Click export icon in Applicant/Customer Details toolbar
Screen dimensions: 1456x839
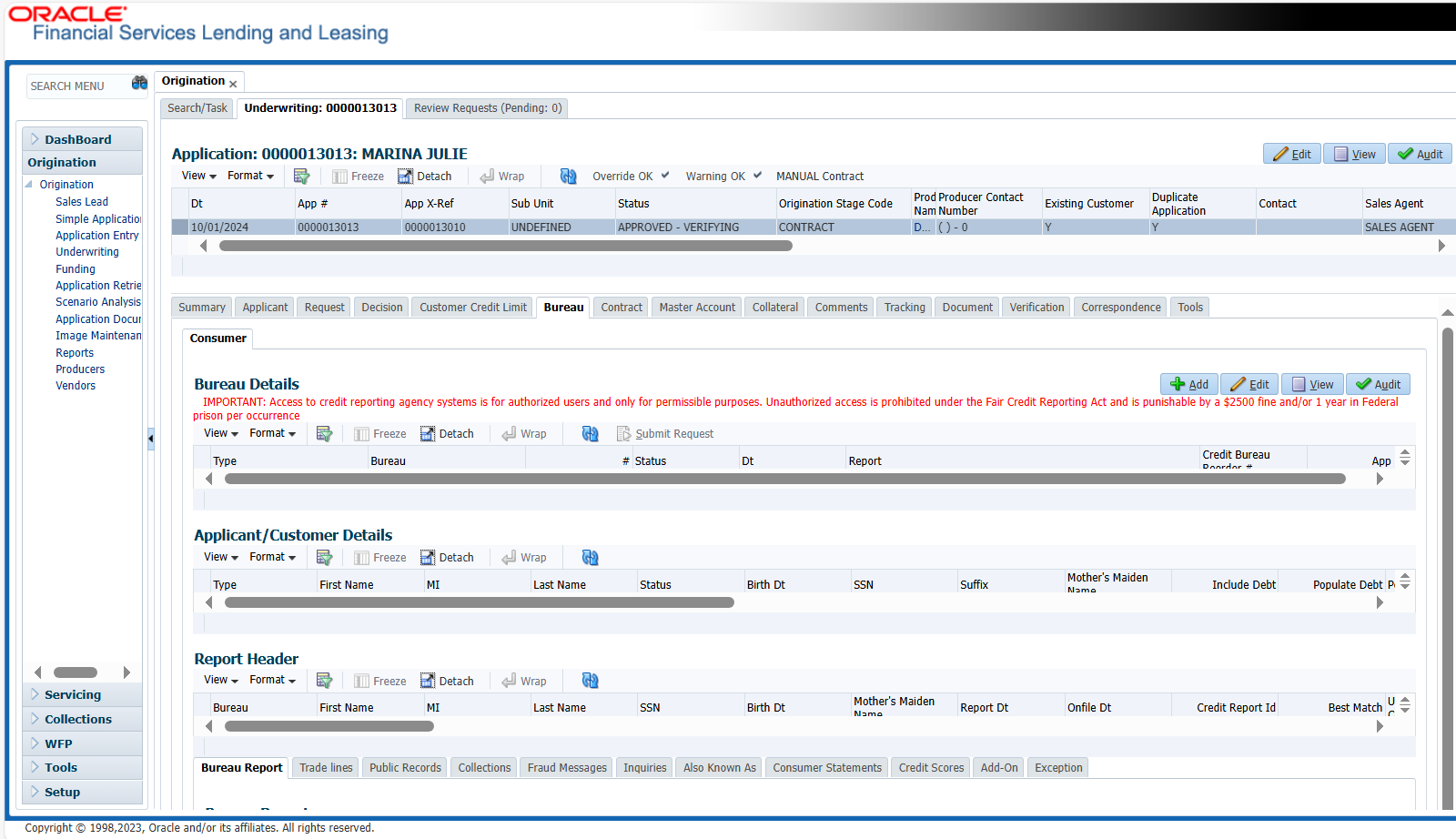324,558
